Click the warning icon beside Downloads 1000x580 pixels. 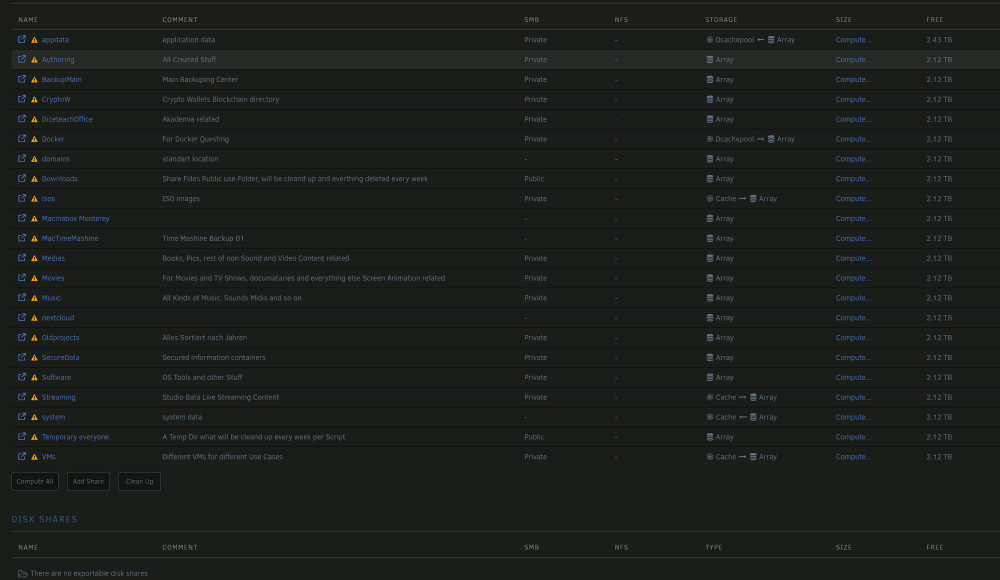[x=34, y=179]
